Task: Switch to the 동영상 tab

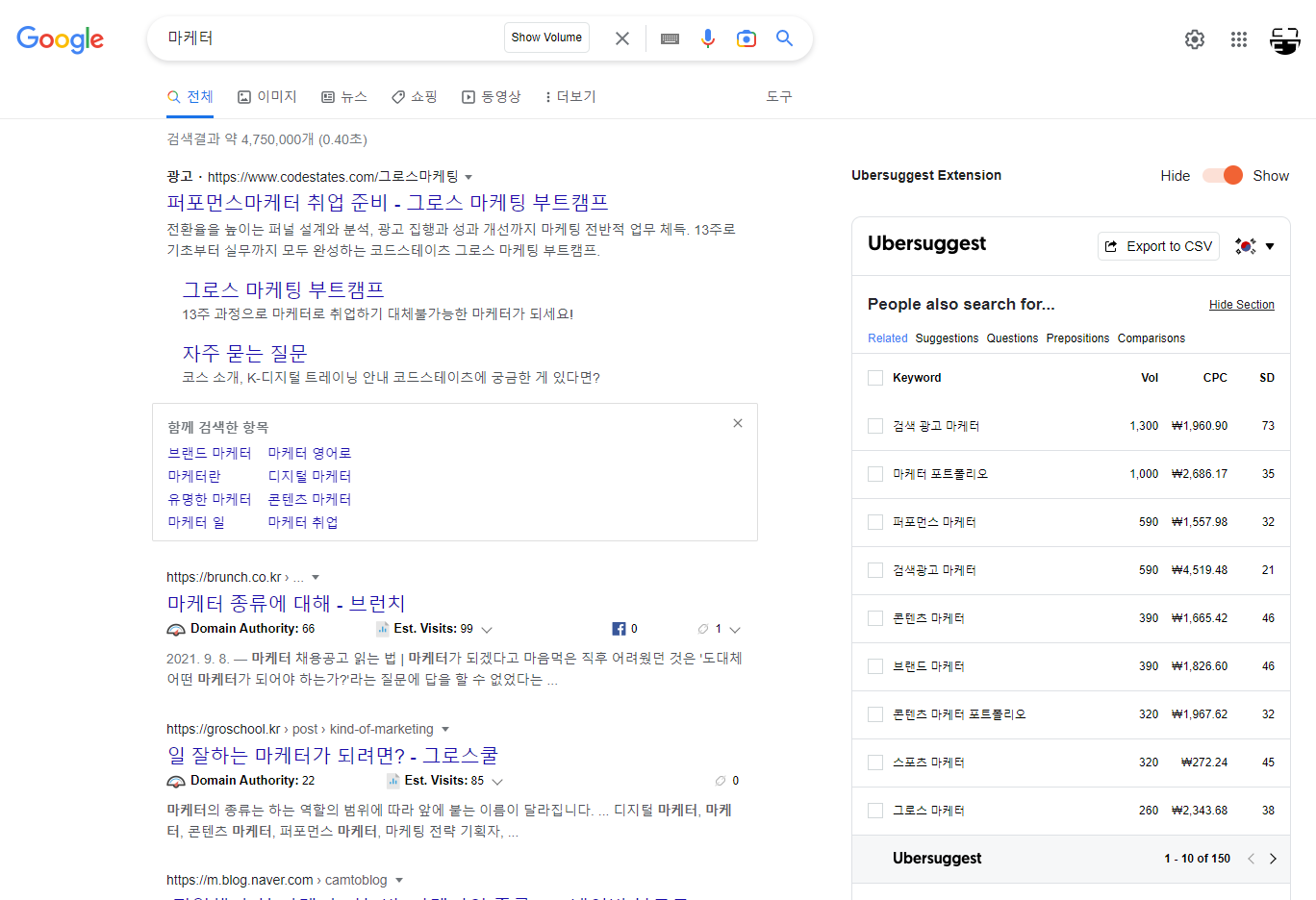Action: click(x=492, y=97)
